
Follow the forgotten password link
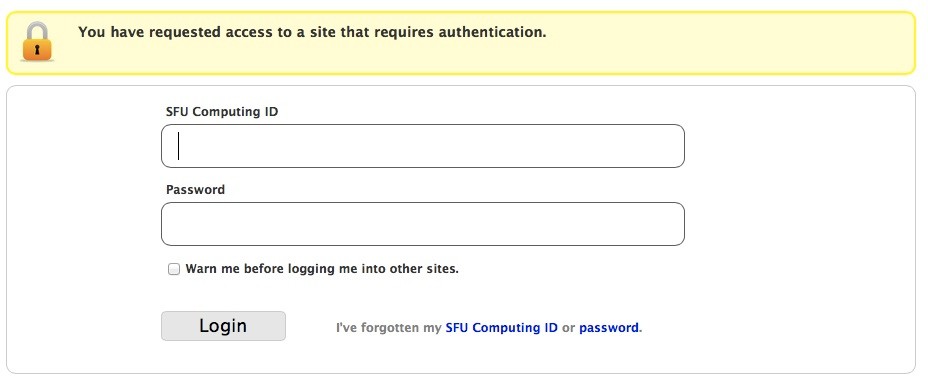[608, 327]
